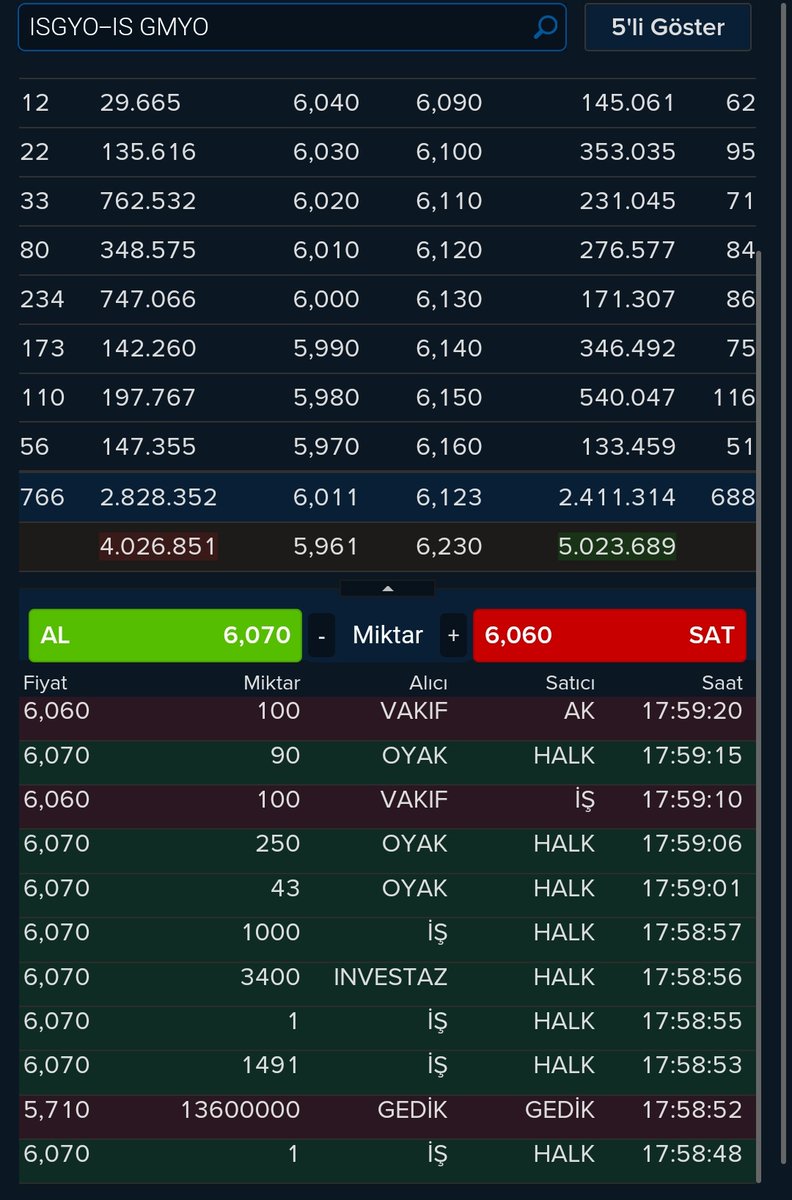Select ask price 6,120
Screen dimensions: 792x1200
(x=450, y=250)
